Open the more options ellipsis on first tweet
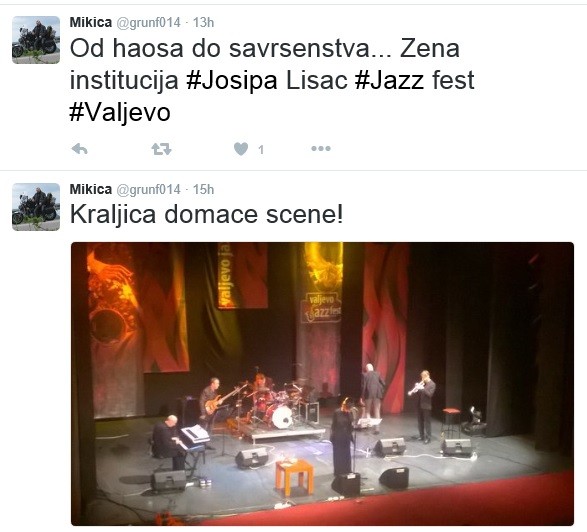 tap(321, 149)
